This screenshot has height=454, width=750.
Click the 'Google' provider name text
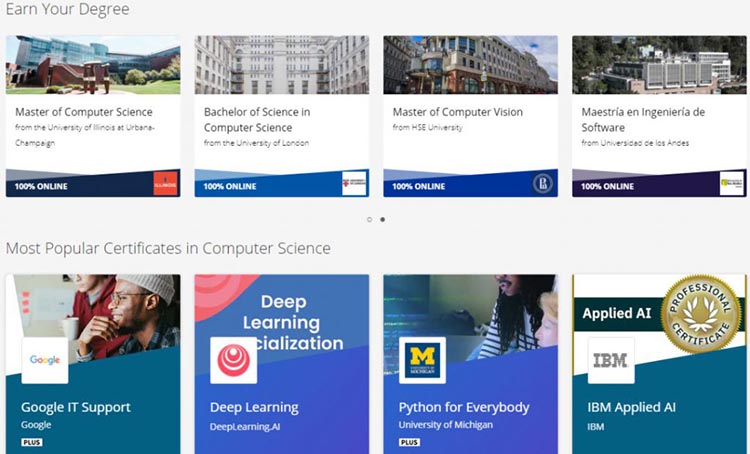tap(36, 425)
